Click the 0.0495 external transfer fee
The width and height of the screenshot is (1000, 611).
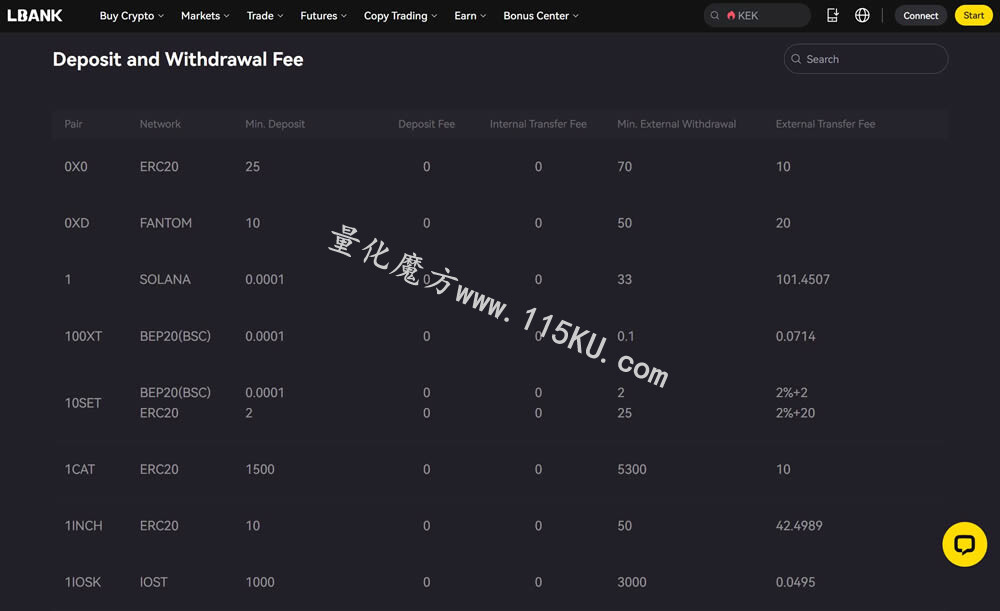[795, 582]
